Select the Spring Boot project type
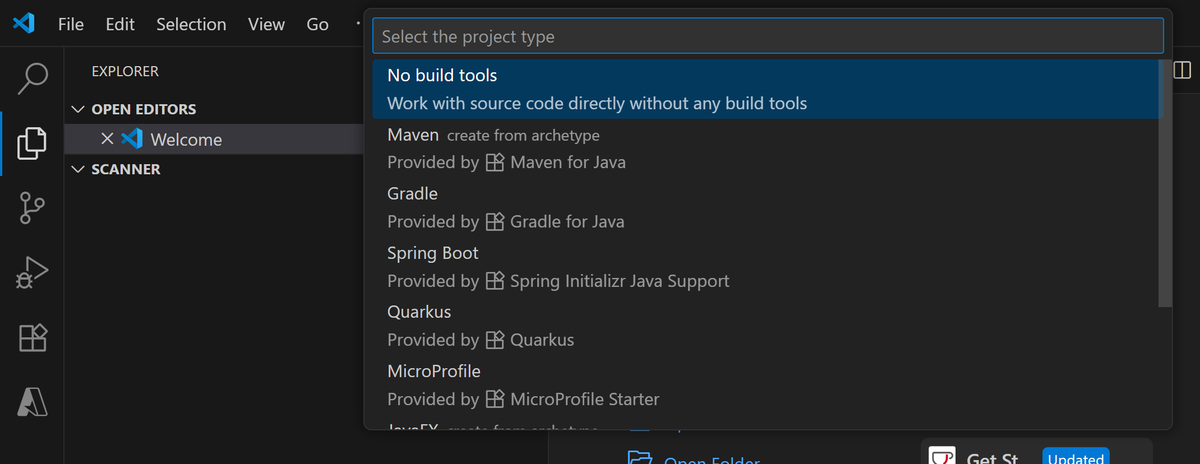Viewport: 1200px width, 464px height. pos(764,267)
